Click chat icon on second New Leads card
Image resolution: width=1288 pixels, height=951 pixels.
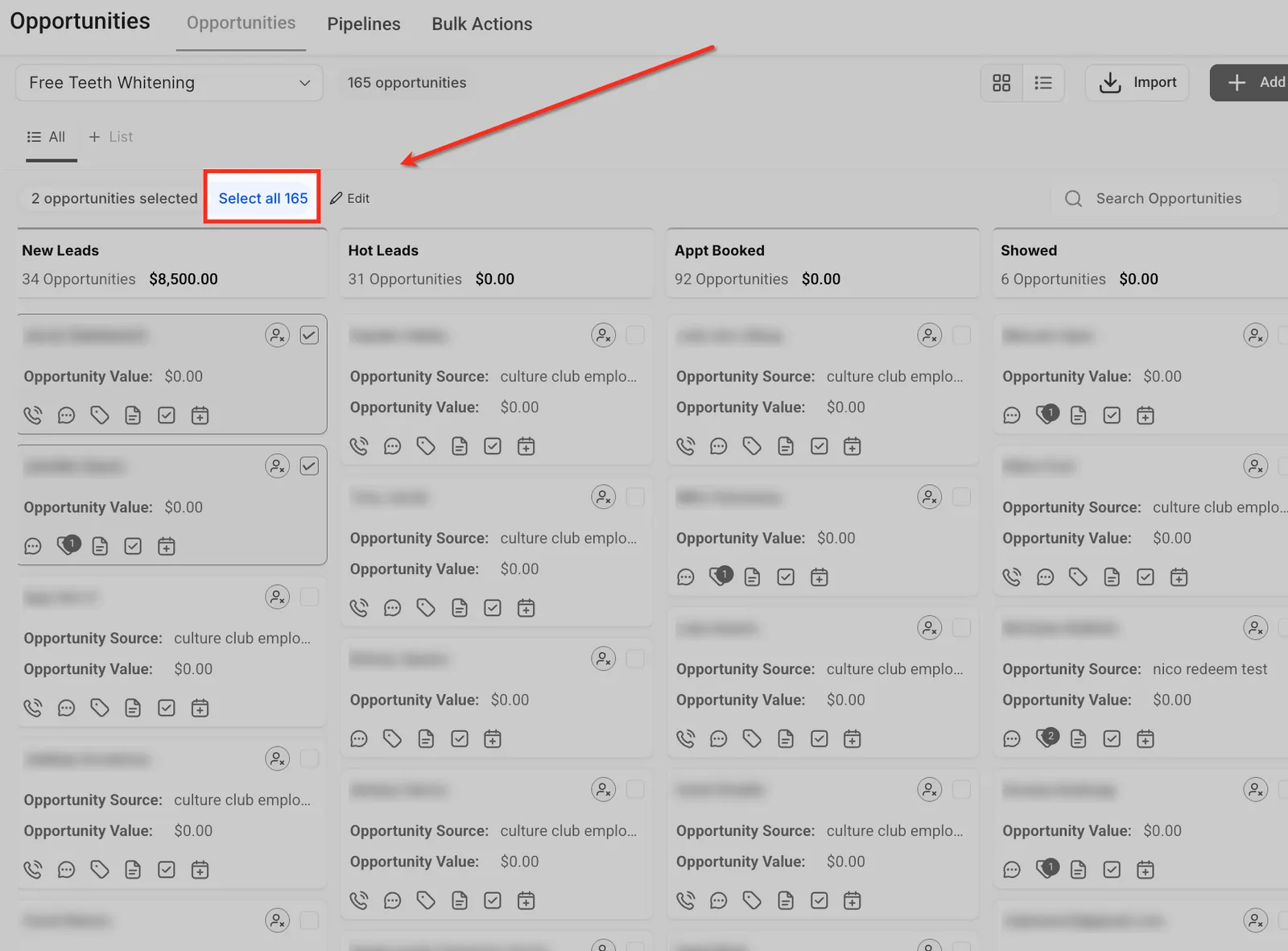tap(33, 547)
